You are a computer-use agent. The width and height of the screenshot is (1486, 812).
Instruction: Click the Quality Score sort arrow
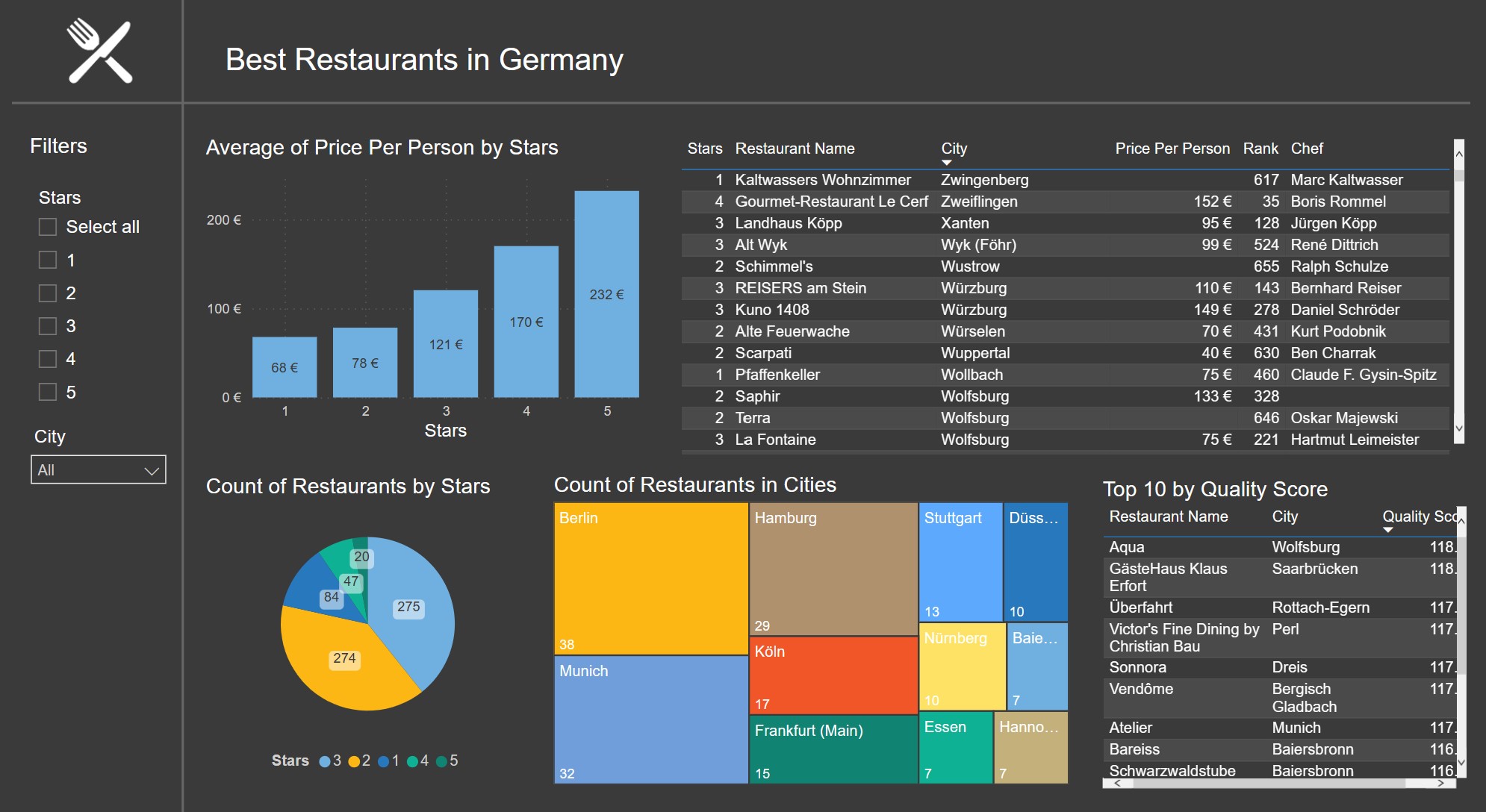pyautogui.click(x=1389, y=528)
